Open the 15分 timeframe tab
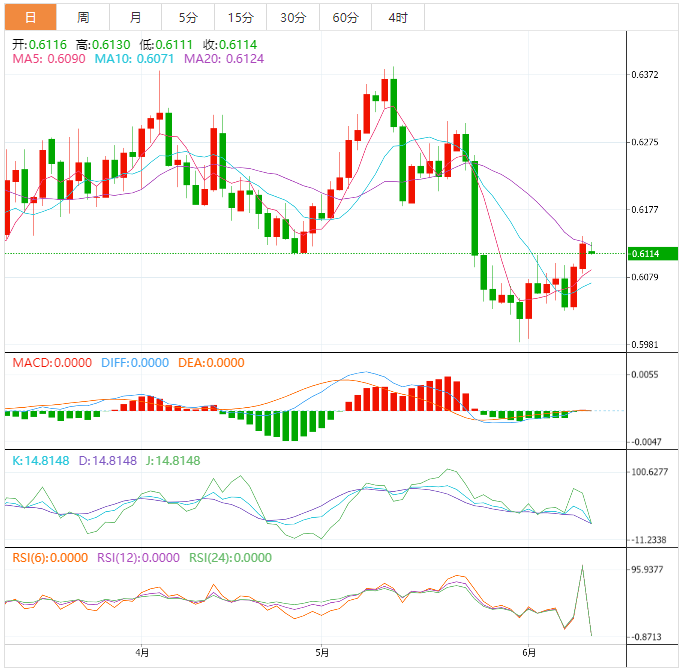Screen dimensions: 681x668 click(x=240, y=17)
